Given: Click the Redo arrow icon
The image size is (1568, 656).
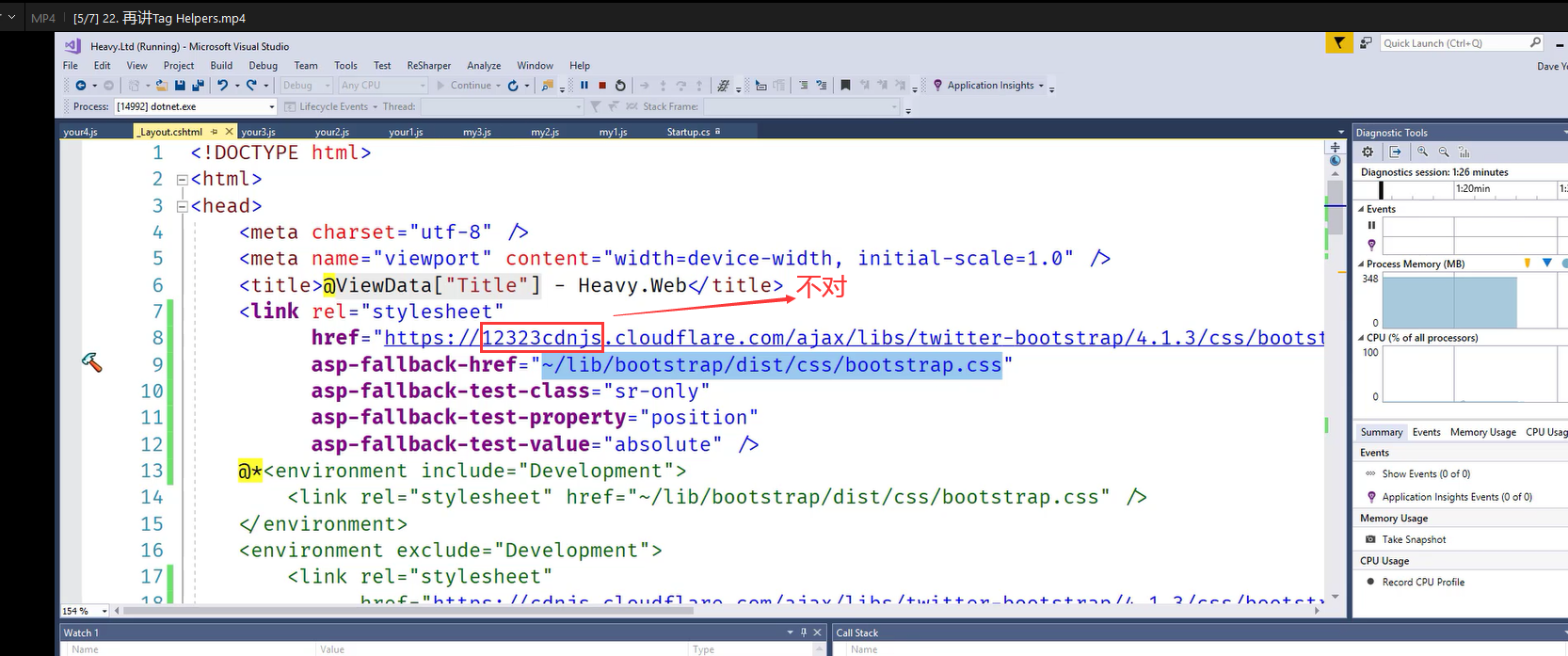Looking at the screenshot, I should tap(251, 86).
